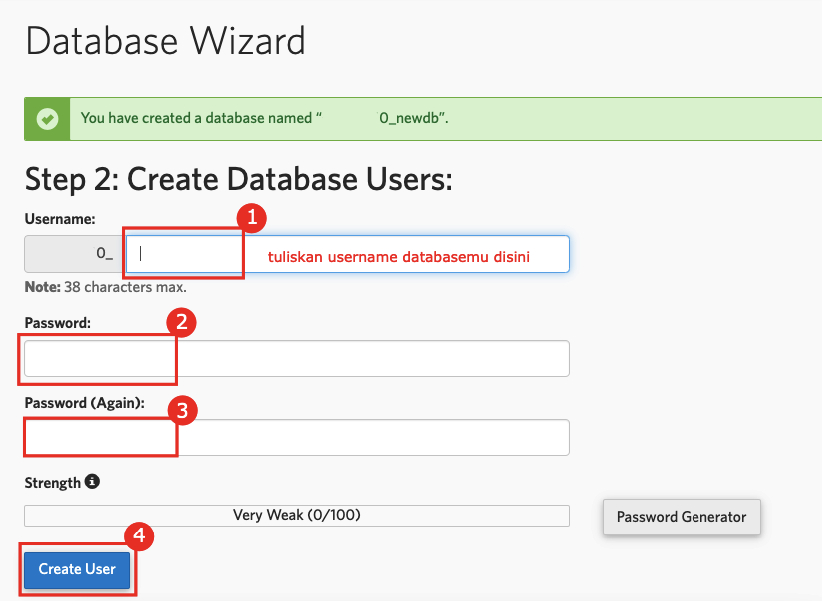Click the Username input field
822x601 pixels.
click(x=348, y=254)
